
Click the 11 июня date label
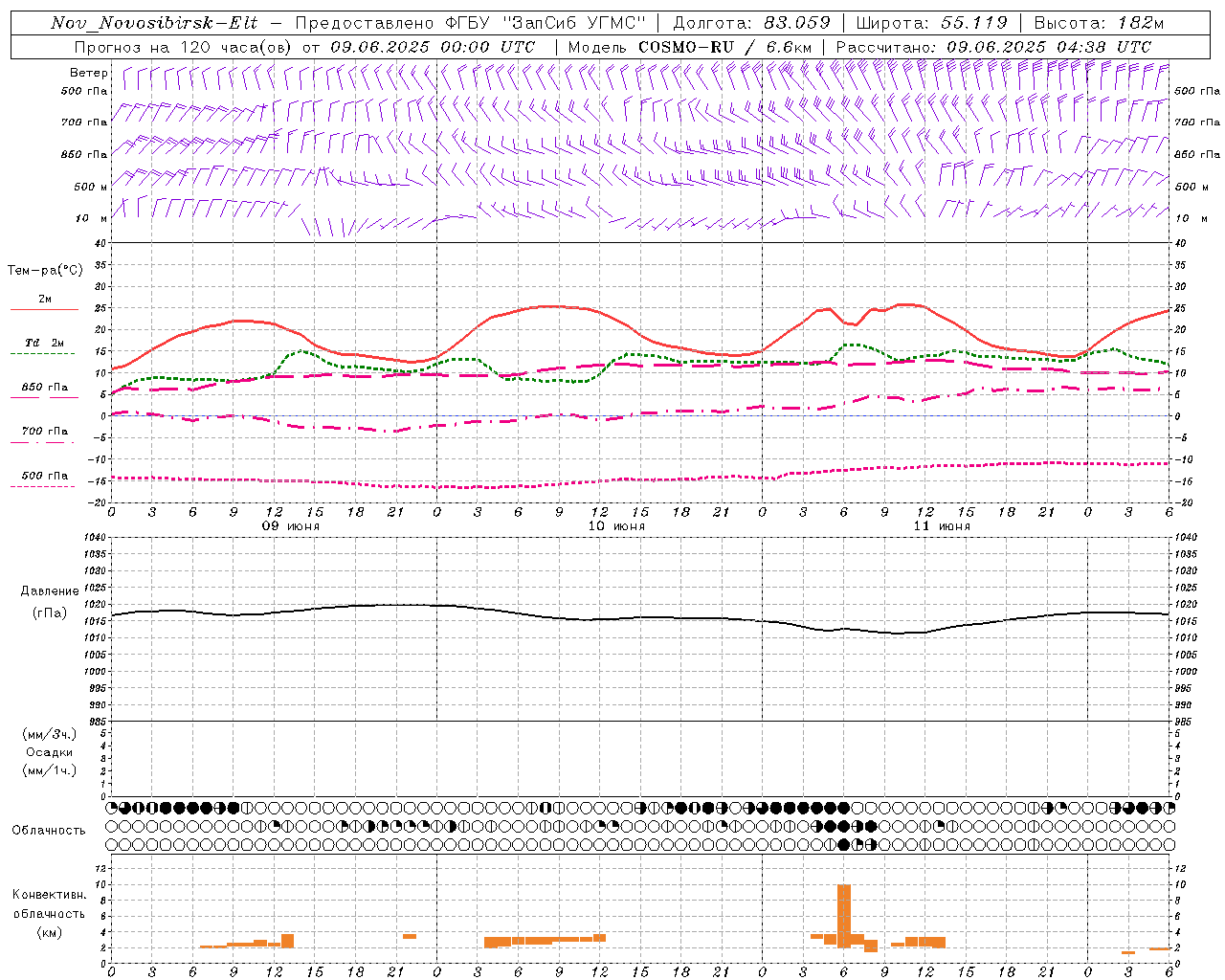pos(942,526)
